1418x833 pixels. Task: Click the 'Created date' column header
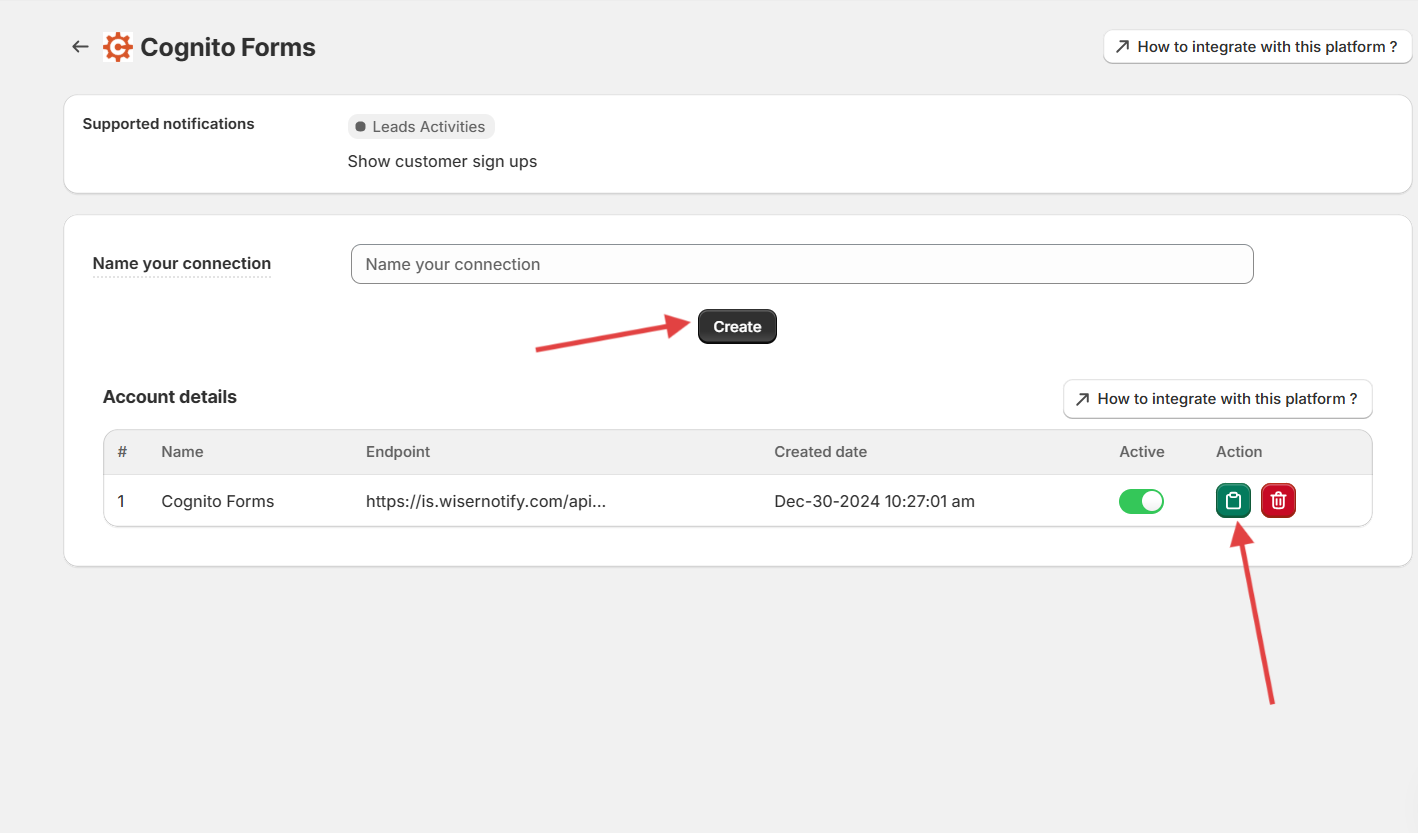click(x=820, y=452)
